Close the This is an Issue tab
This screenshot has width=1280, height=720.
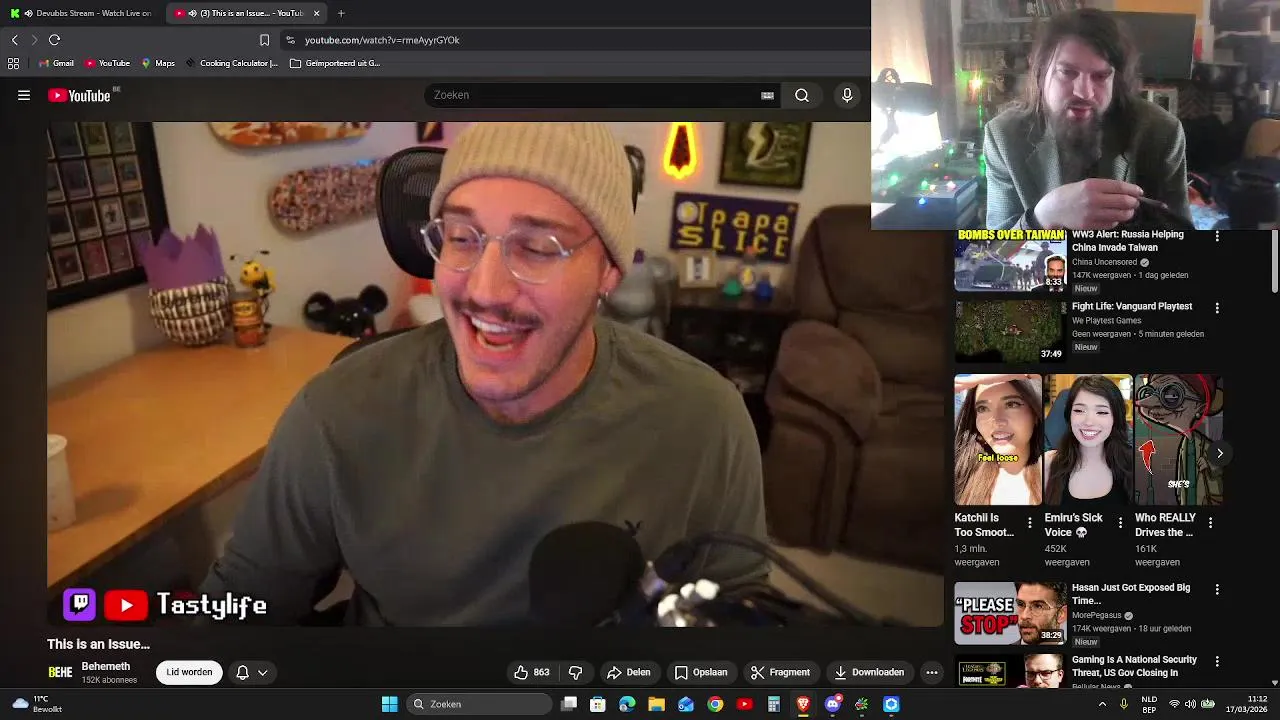pos(317,13)
